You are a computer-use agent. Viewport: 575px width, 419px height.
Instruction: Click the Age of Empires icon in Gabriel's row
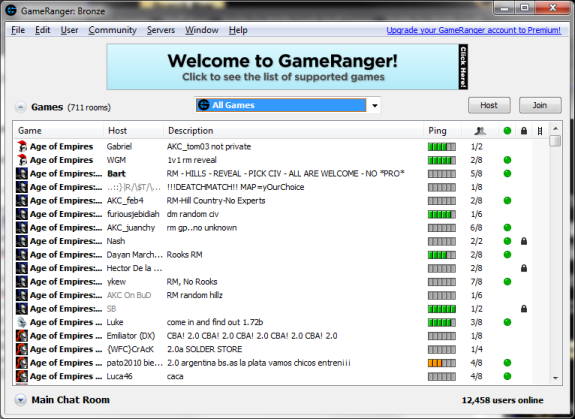(22, 146)
